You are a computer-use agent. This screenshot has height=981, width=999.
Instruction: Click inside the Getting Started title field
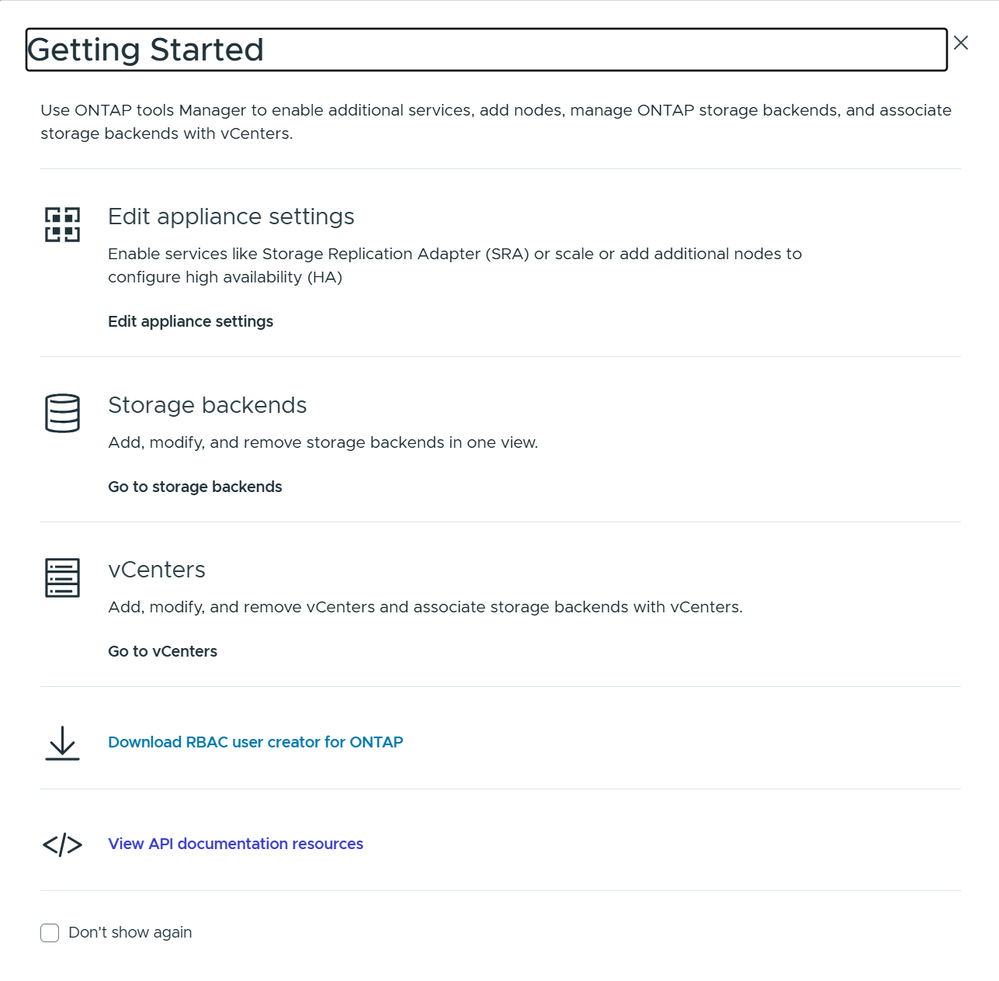coord(486,49)
